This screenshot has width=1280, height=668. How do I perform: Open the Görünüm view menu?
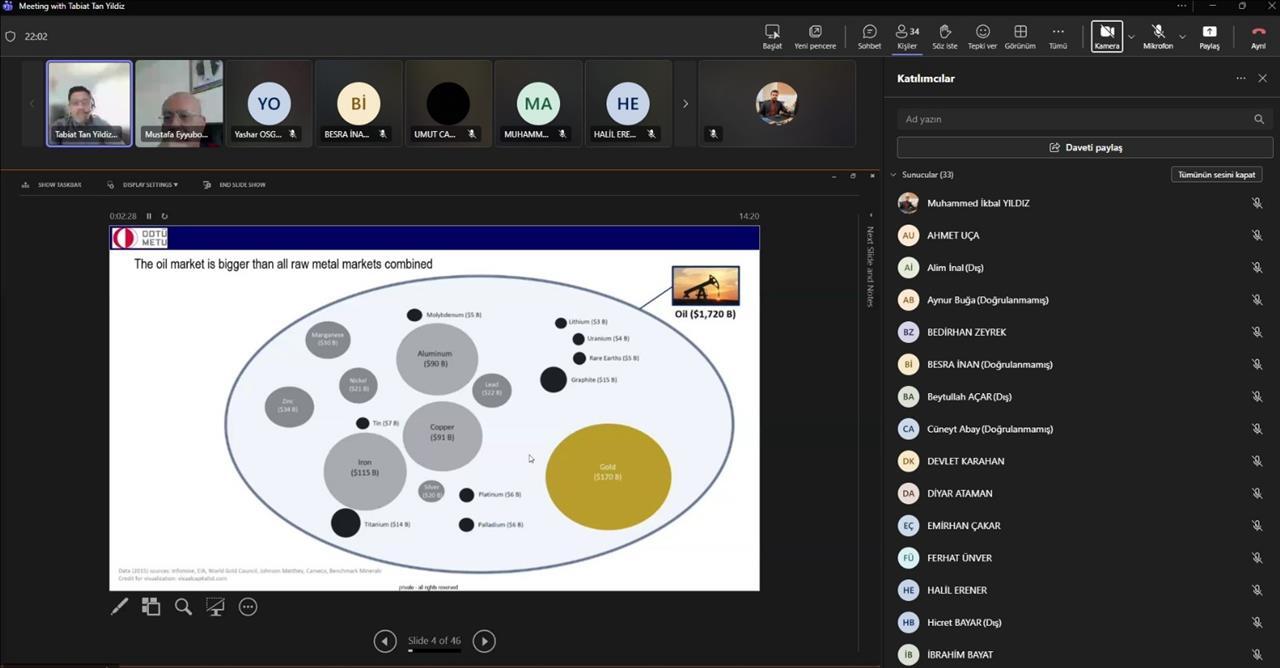pyautogui.click(x=1020, y=36)
